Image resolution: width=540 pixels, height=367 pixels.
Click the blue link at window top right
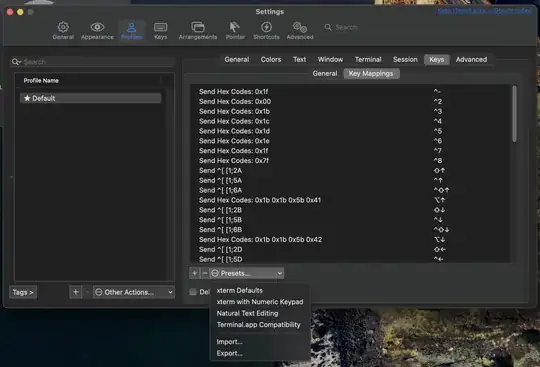tap(484, 11)
